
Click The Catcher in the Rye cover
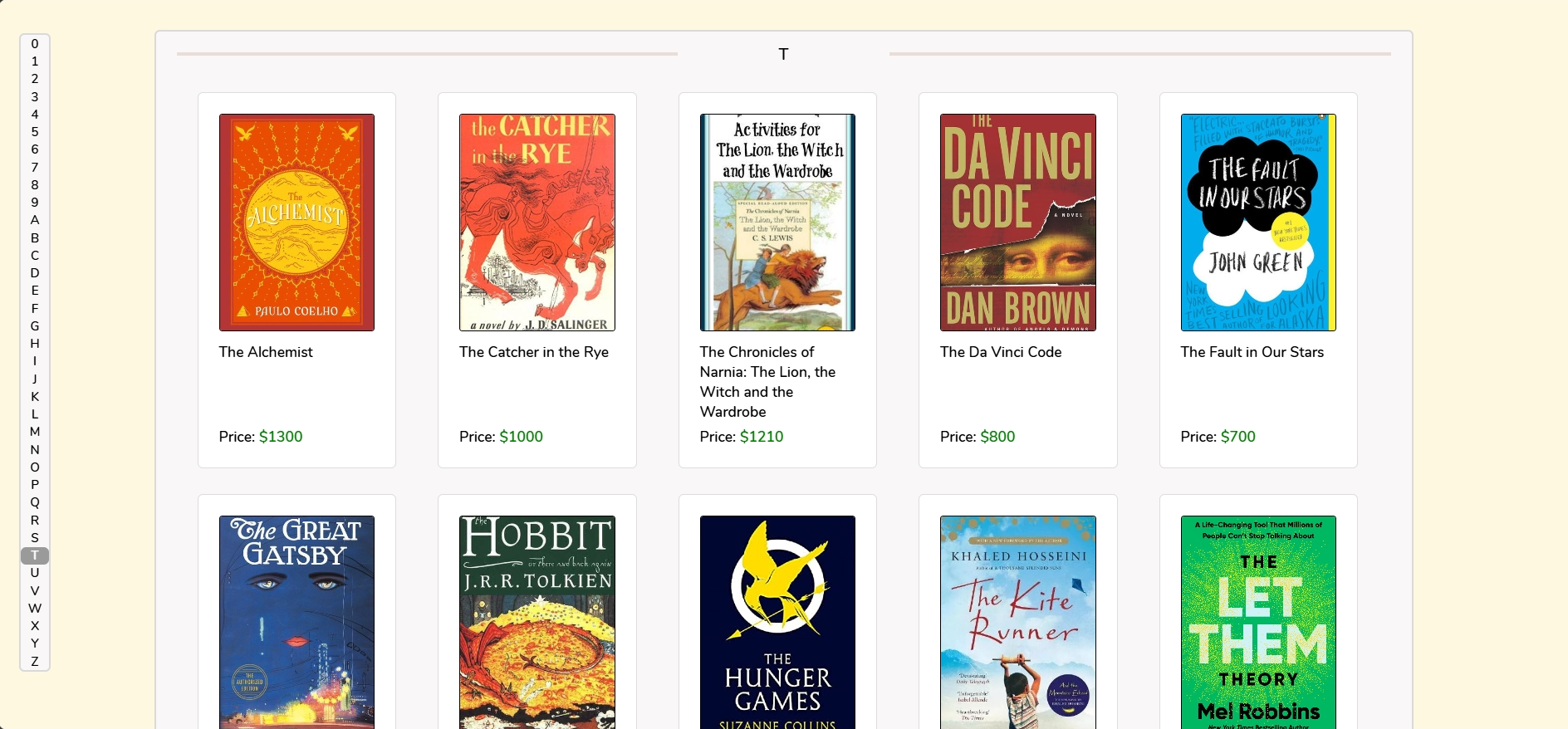537,223
